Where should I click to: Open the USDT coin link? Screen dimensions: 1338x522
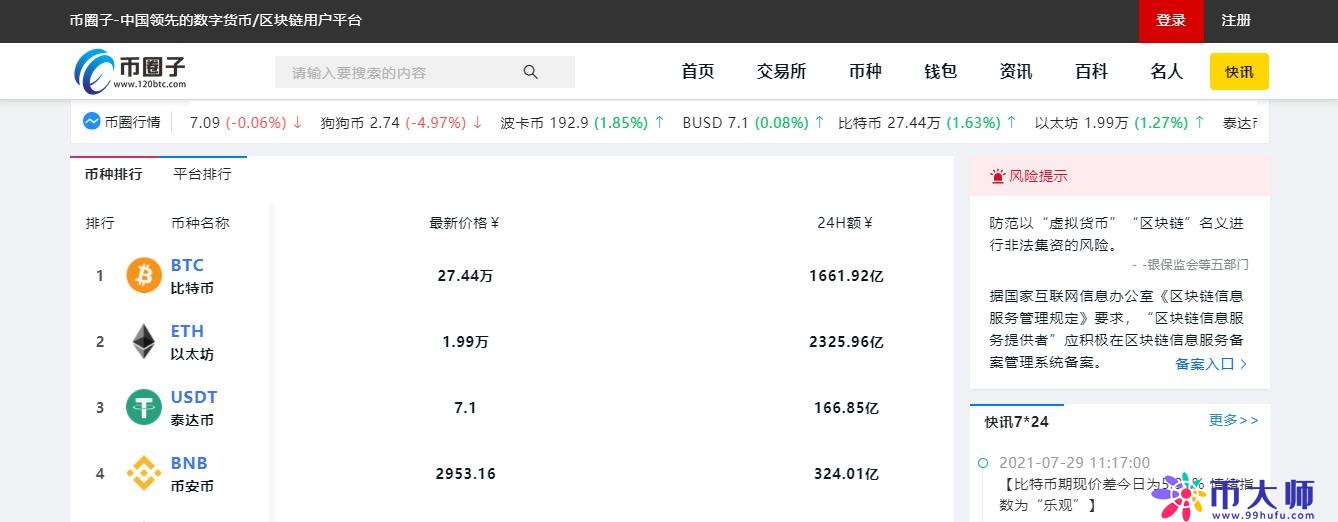coord(194,397)
